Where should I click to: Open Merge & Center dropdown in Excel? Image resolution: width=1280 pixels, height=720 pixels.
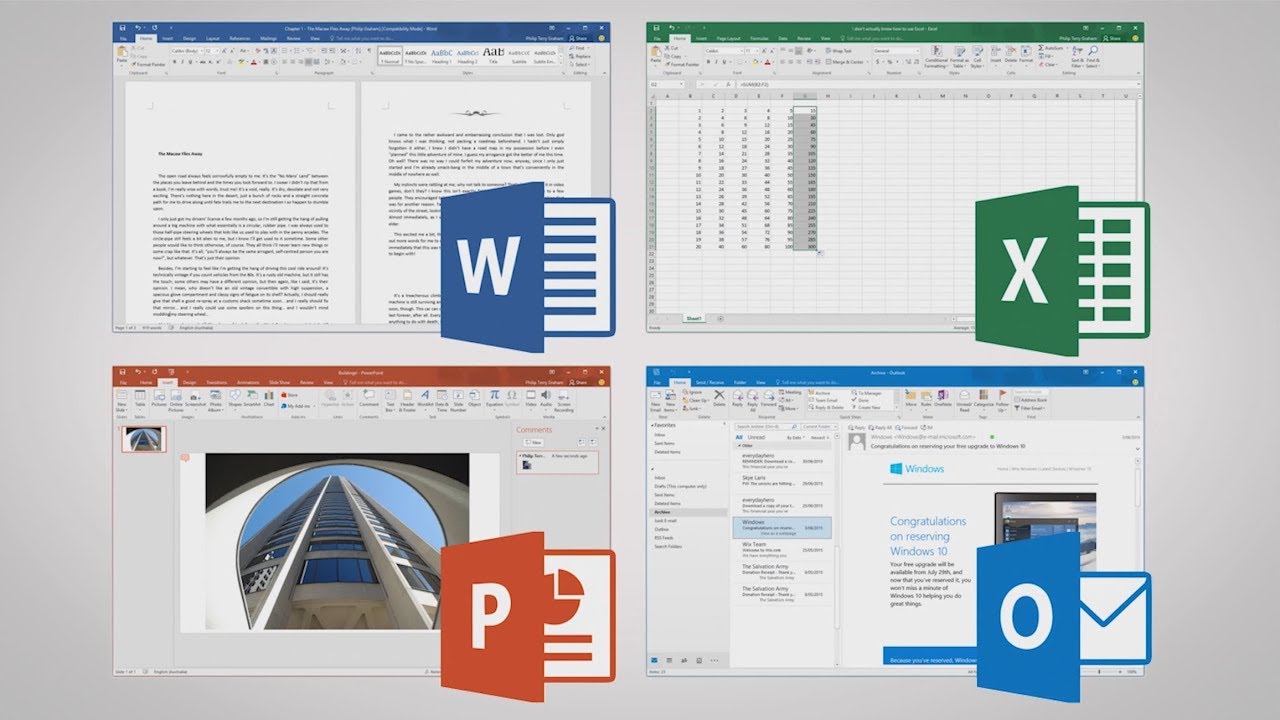click(x=869, y=62)
